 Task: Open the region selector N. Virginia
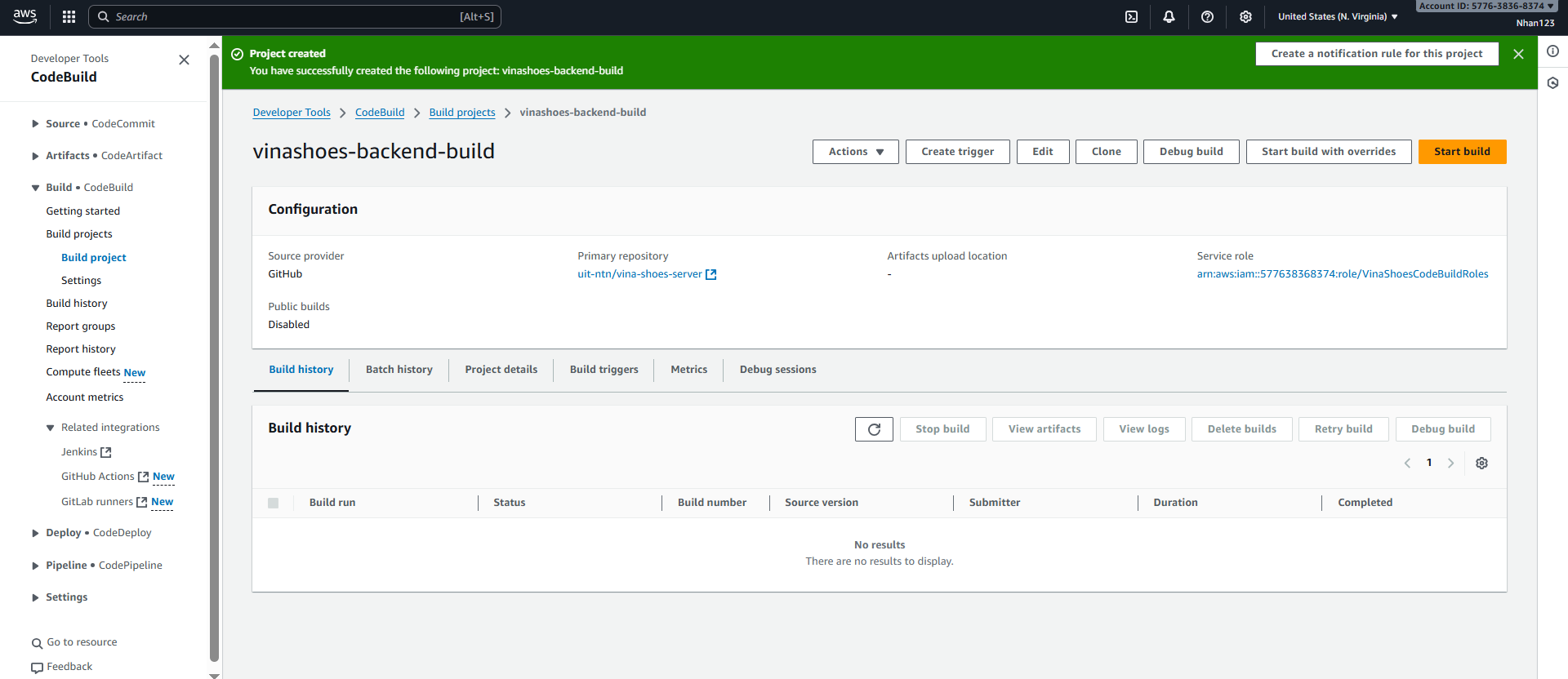1337,16
